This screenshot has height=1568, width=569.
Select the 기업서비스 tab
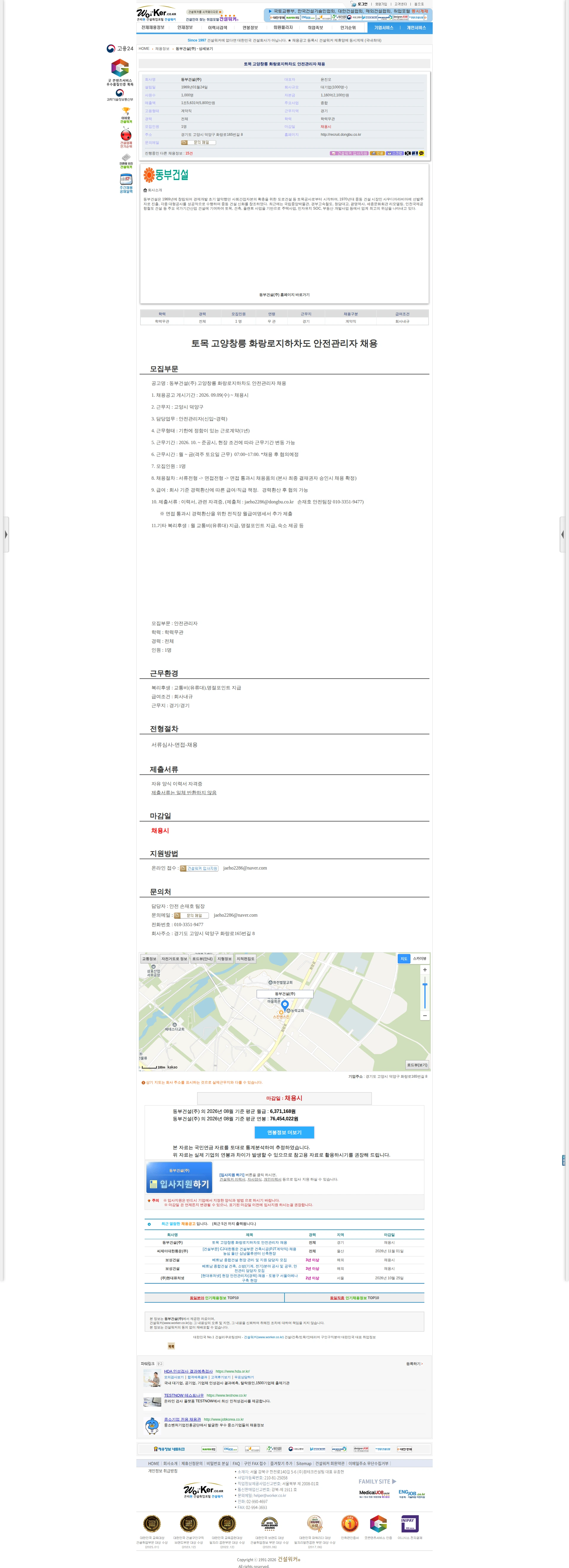(x=383, y=27)
